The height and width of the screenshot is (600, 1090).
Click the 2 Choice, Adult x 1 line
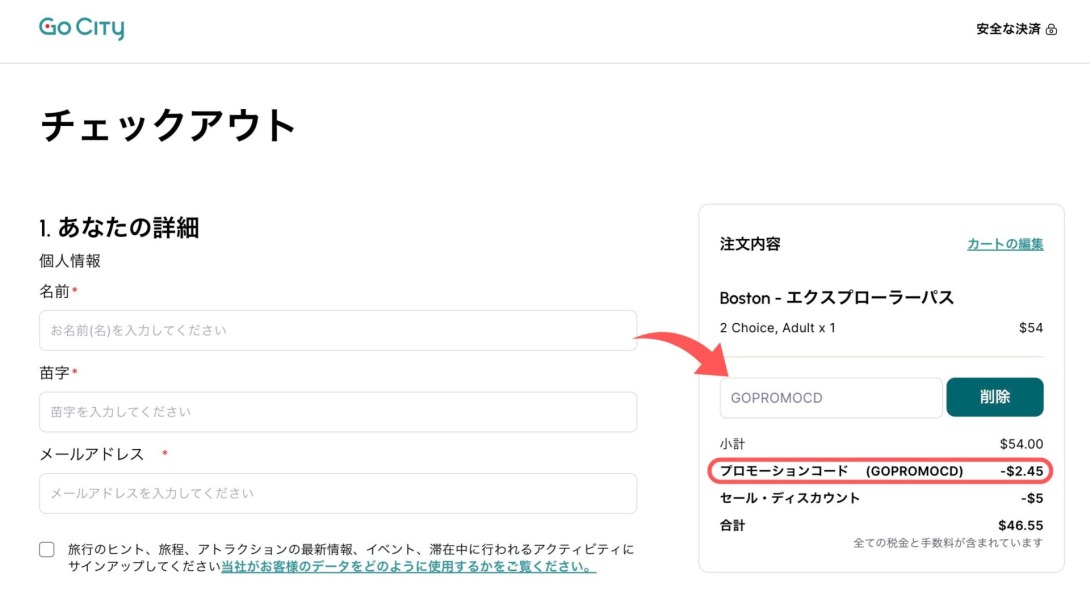[x=777, y=327]
